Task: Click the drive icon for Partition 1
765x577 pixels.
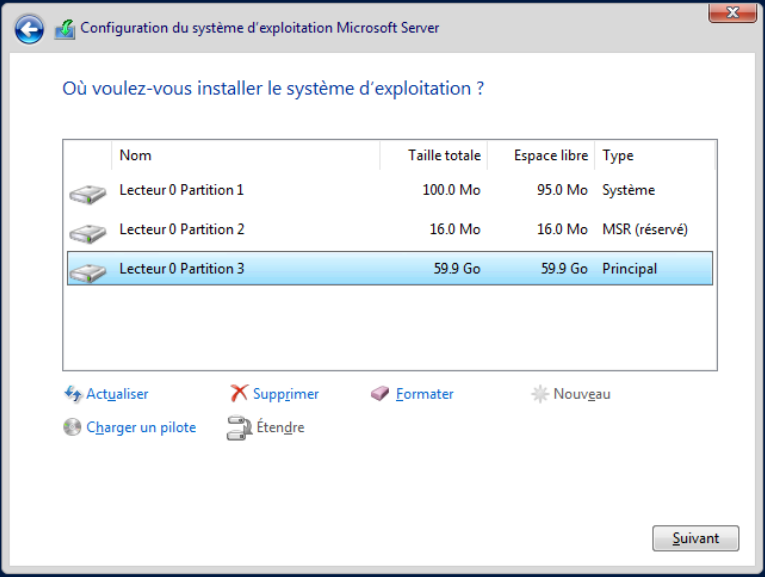Action: pos(88,193)
